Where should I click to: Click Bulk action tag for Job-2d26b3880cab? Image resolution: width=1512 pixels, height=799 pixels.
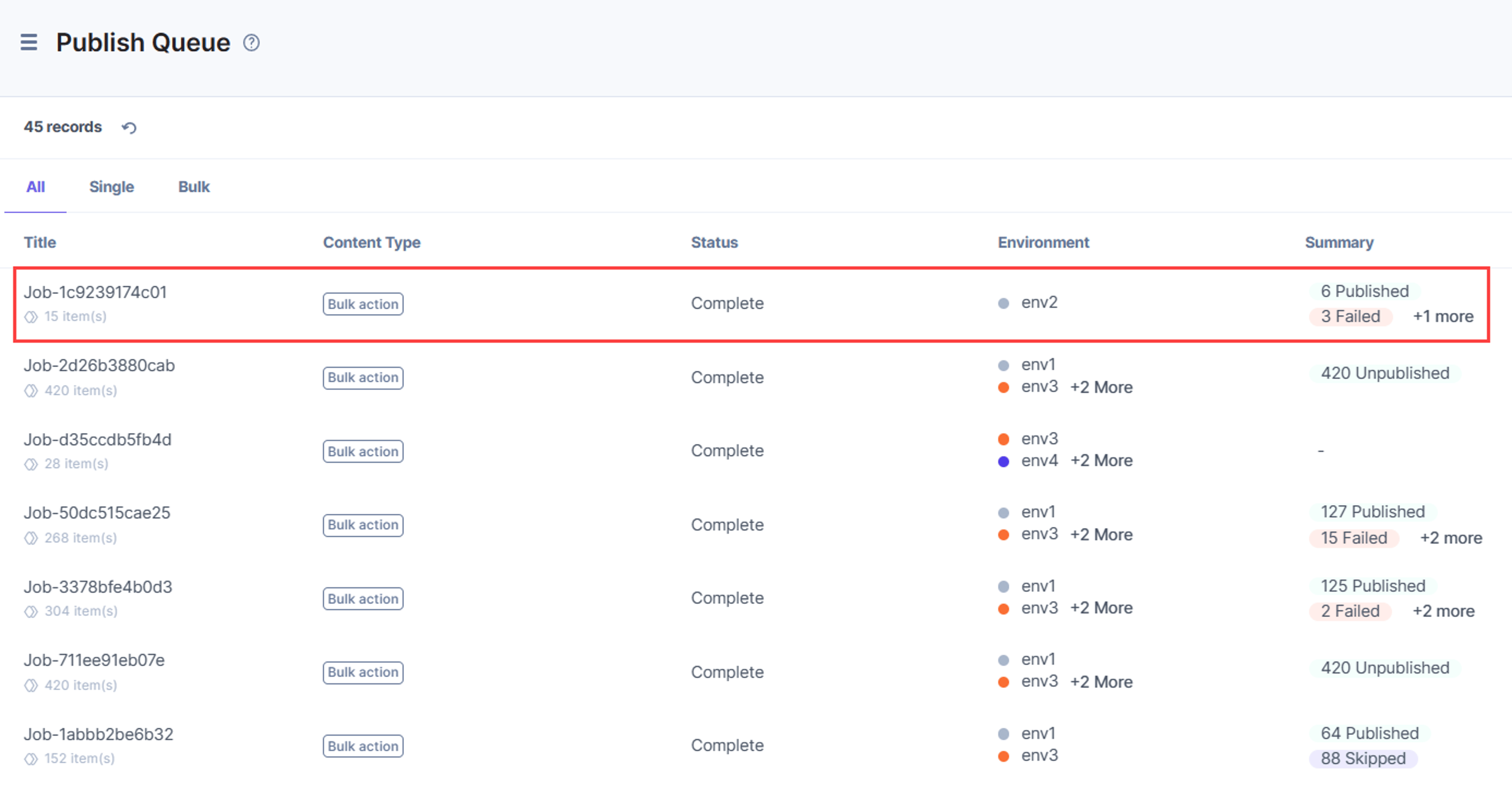(x=363, y=378)
